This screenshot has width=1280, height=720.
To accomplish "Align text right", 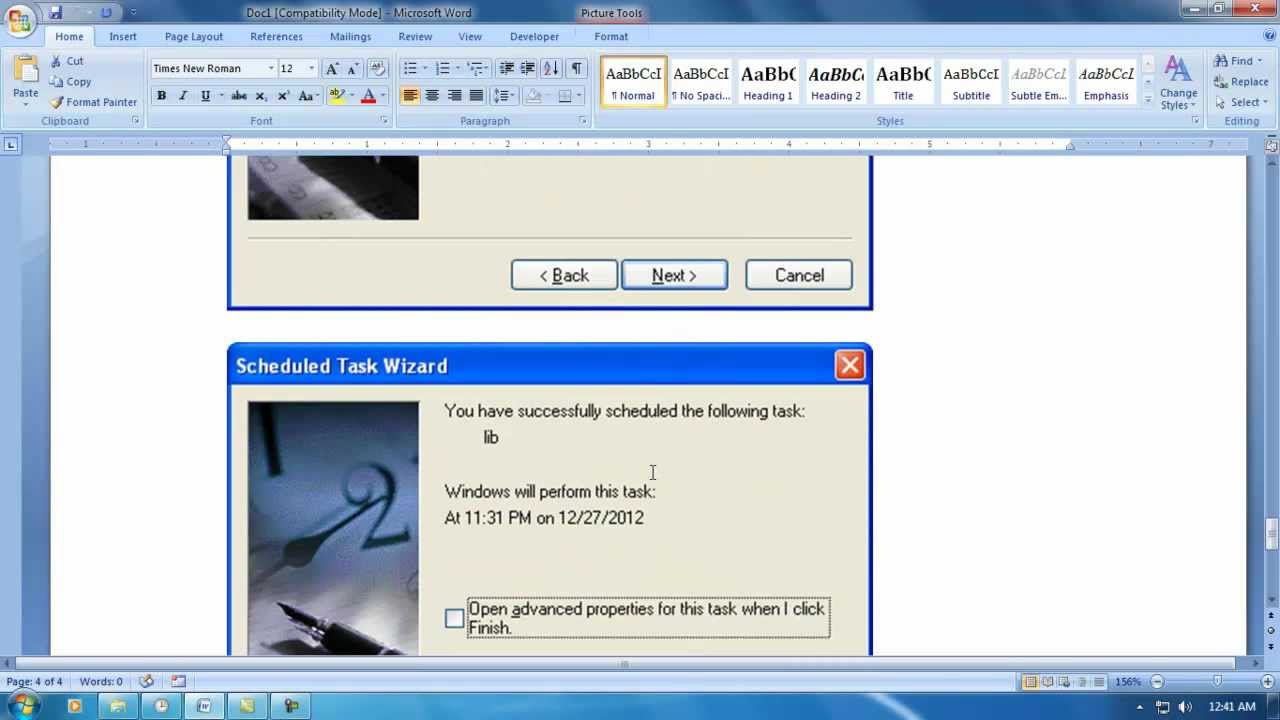I will coord(454,96).
